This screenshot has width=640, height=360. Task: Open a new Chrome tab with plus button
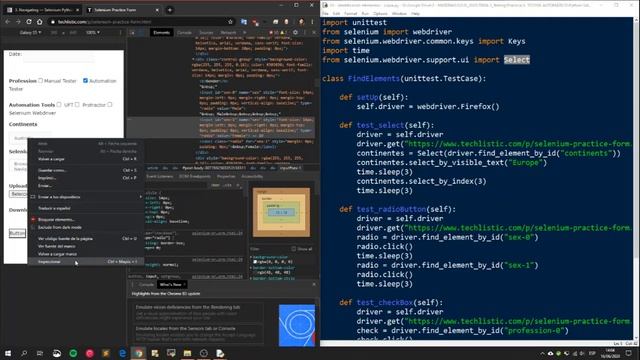[169, 10]
